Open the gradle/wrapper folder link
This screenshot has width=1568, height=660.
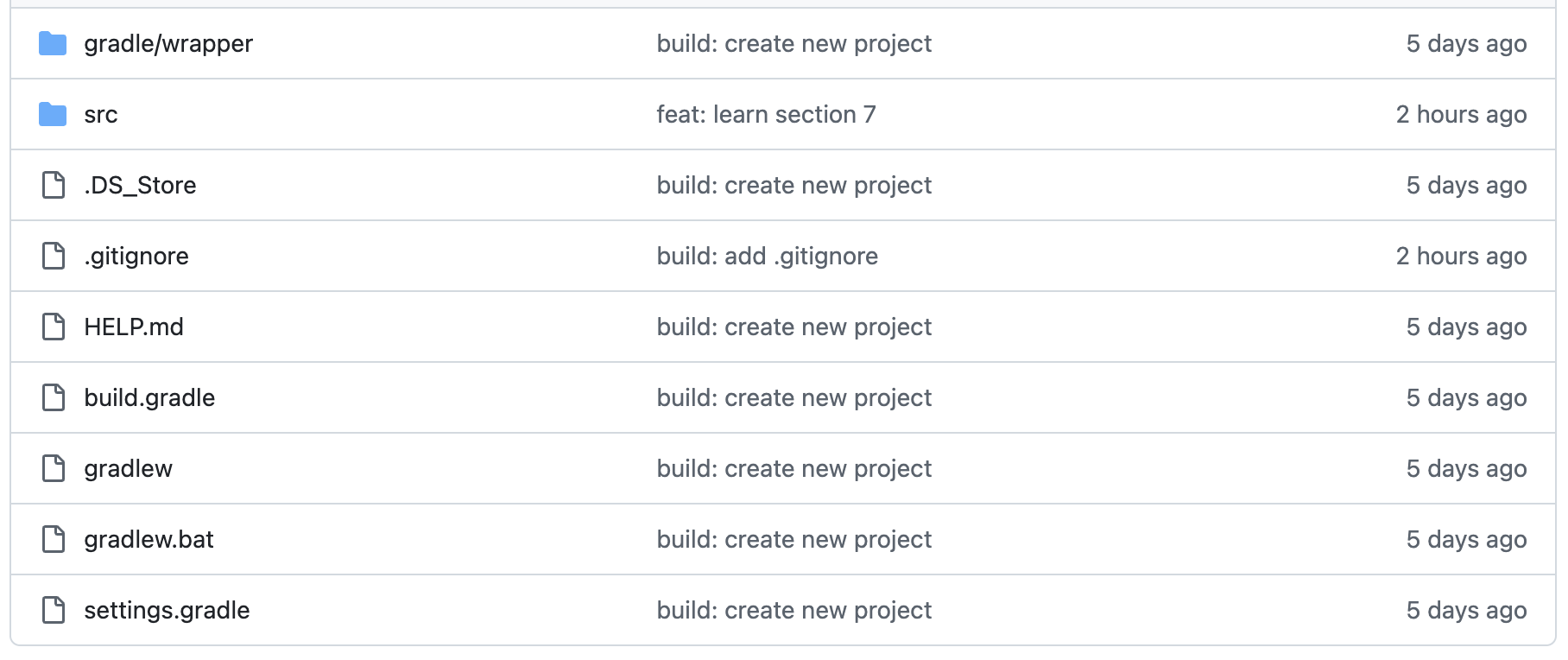coord(168,43)
